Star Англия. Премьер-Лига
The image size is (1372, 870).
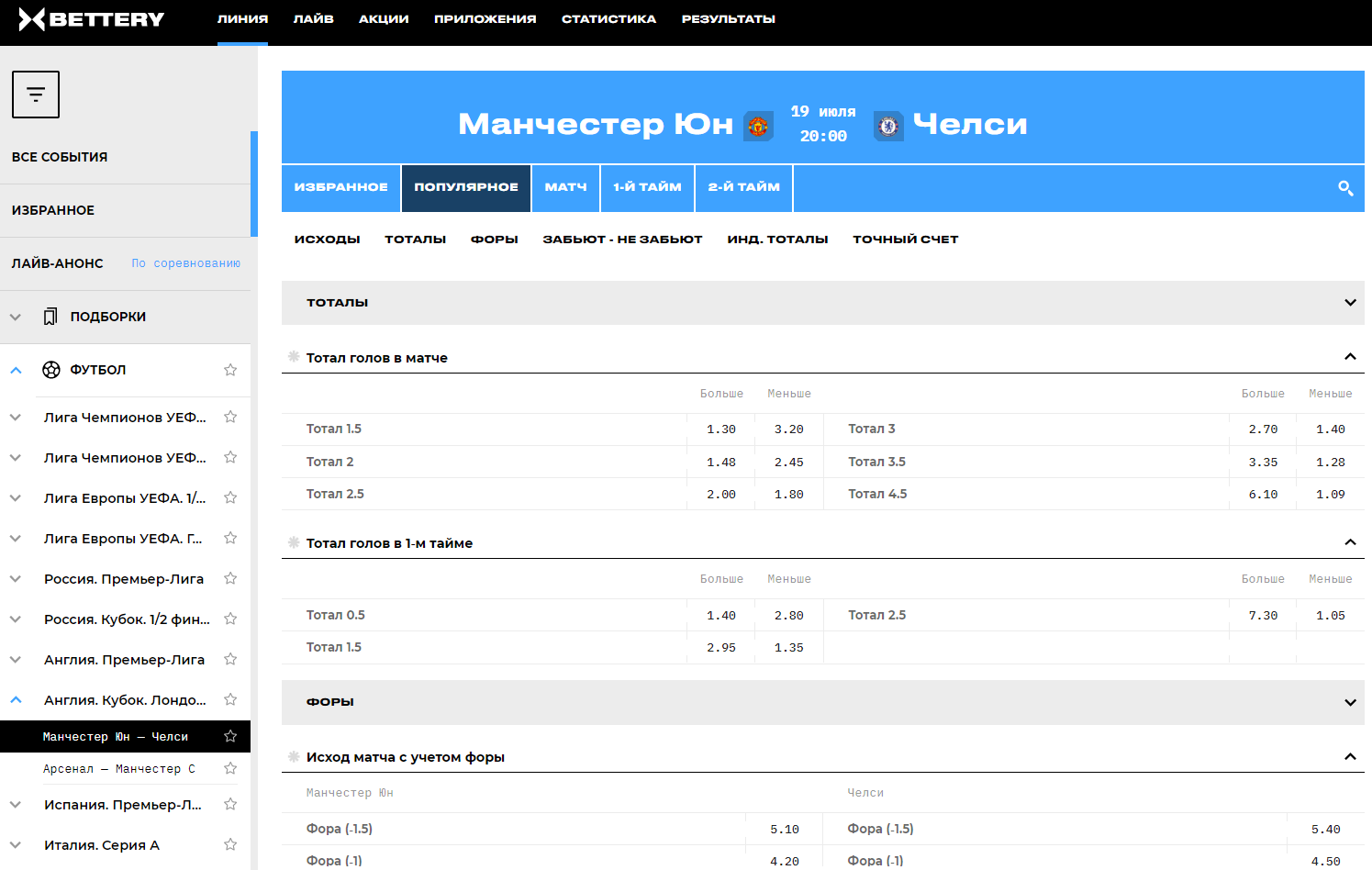(x=230, y=659)
